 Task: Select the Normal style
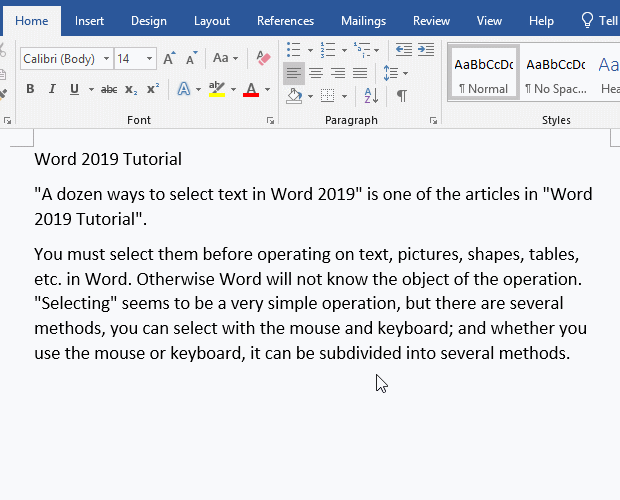coord(484,73)
